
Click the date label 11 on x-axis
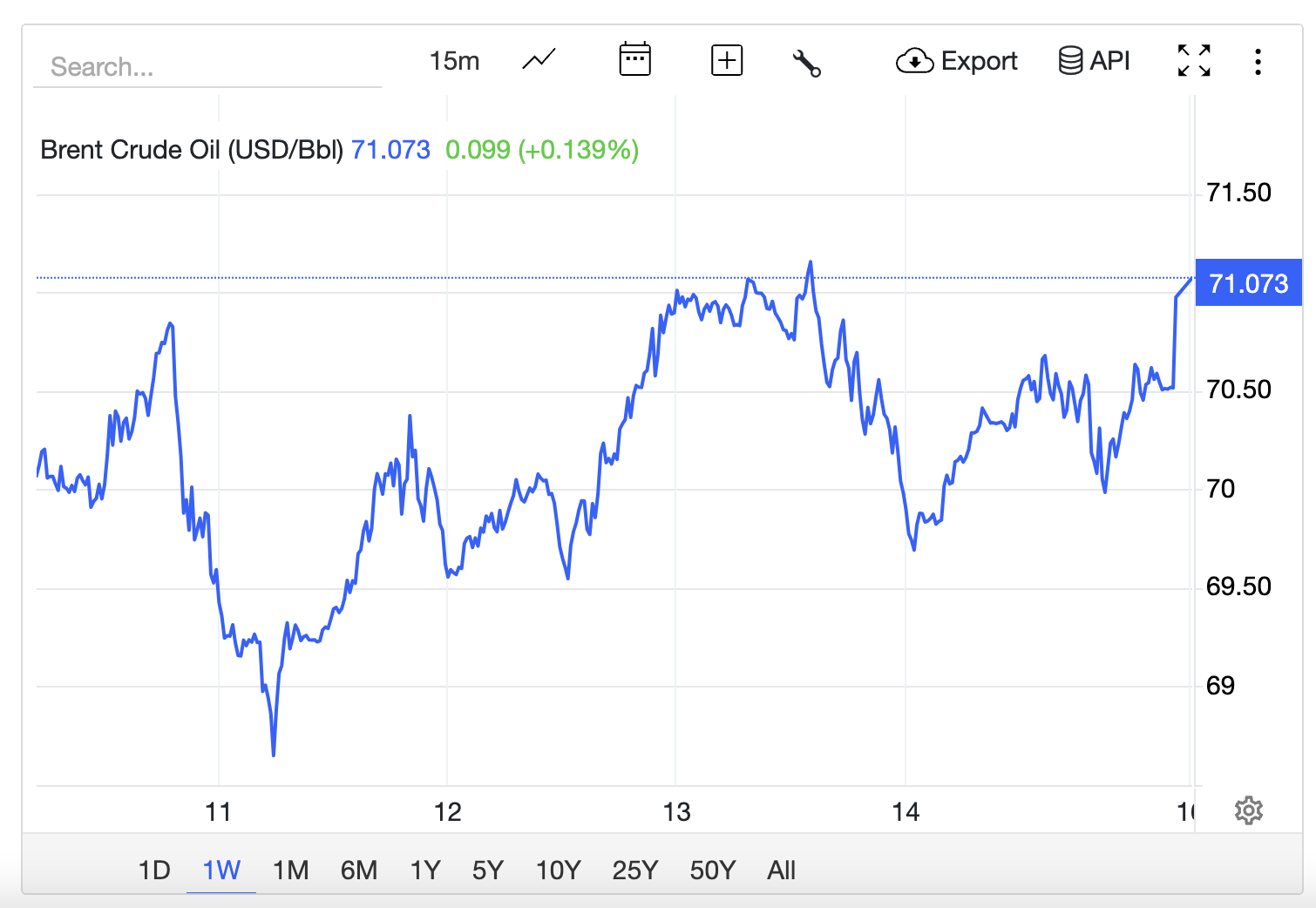pos(218,812)
